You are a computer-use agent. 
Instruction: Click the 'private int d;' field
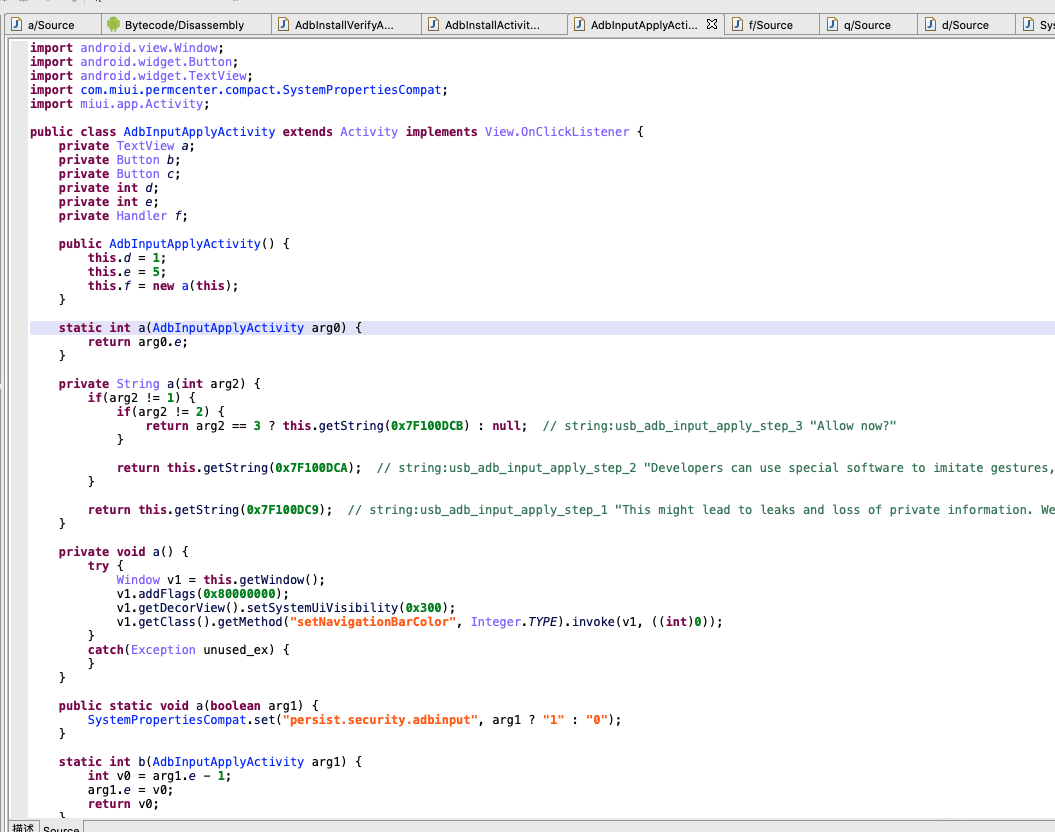108,188
